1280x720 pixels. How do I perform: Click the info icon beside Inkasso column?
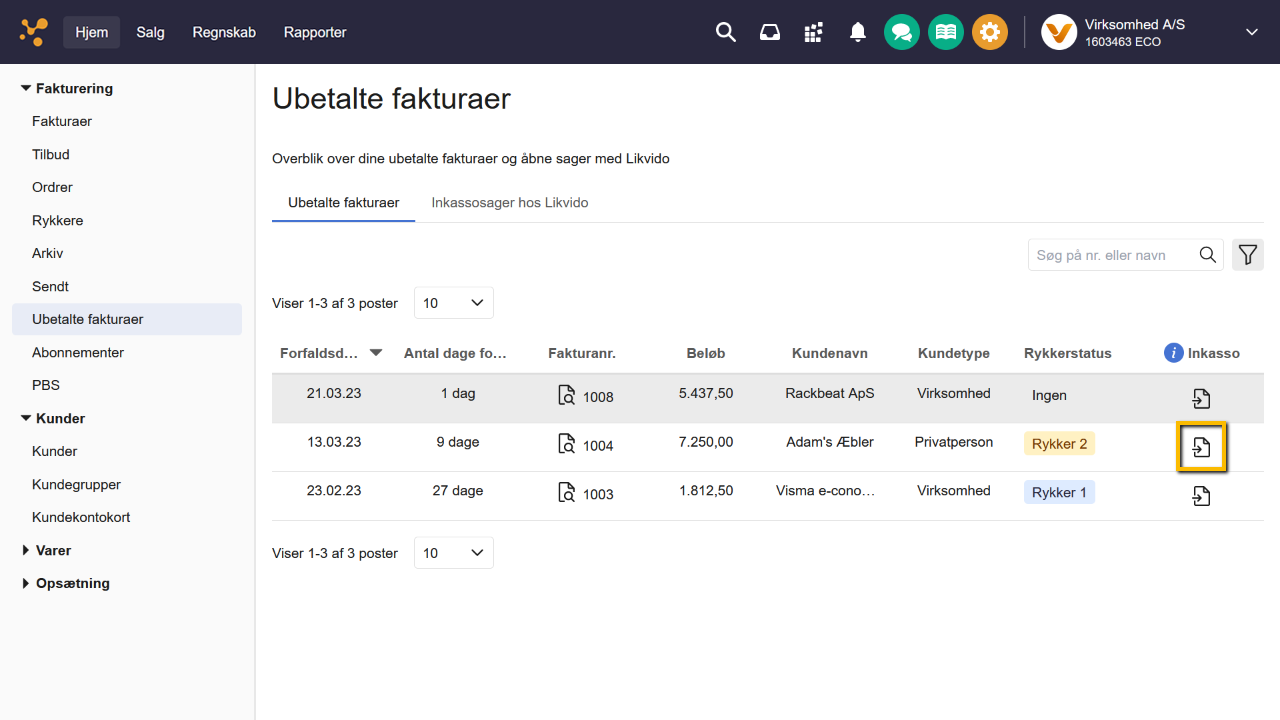coord(1172,352)
